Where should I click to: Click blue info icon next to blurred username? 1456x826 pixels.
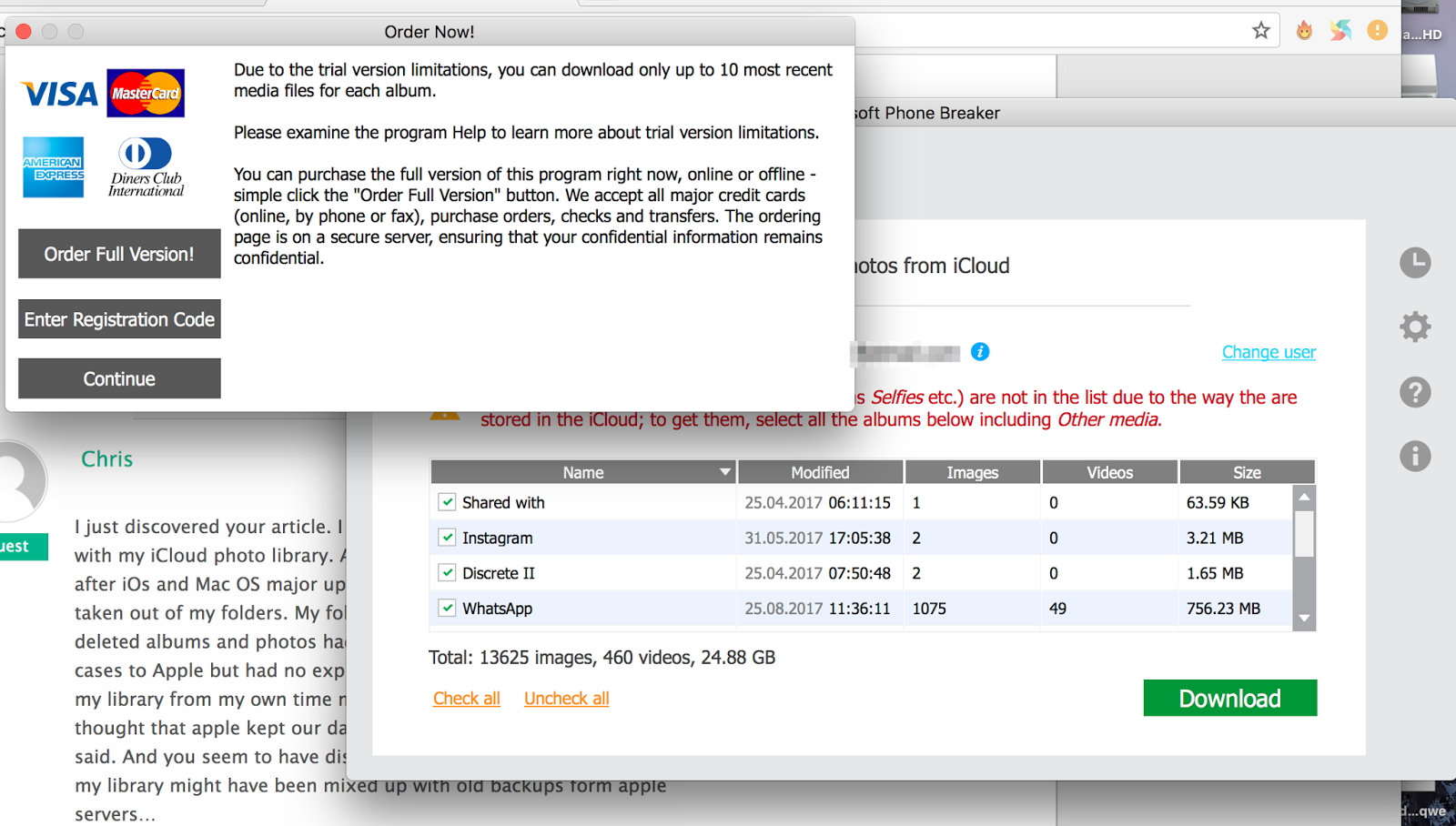980,352
